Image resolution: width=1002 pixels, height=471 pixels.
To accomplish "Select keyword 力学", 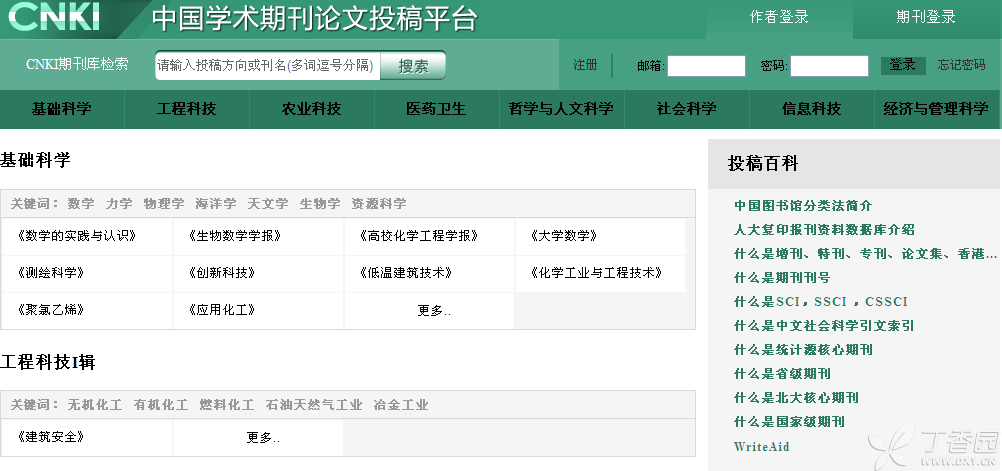I will (119, 204).
